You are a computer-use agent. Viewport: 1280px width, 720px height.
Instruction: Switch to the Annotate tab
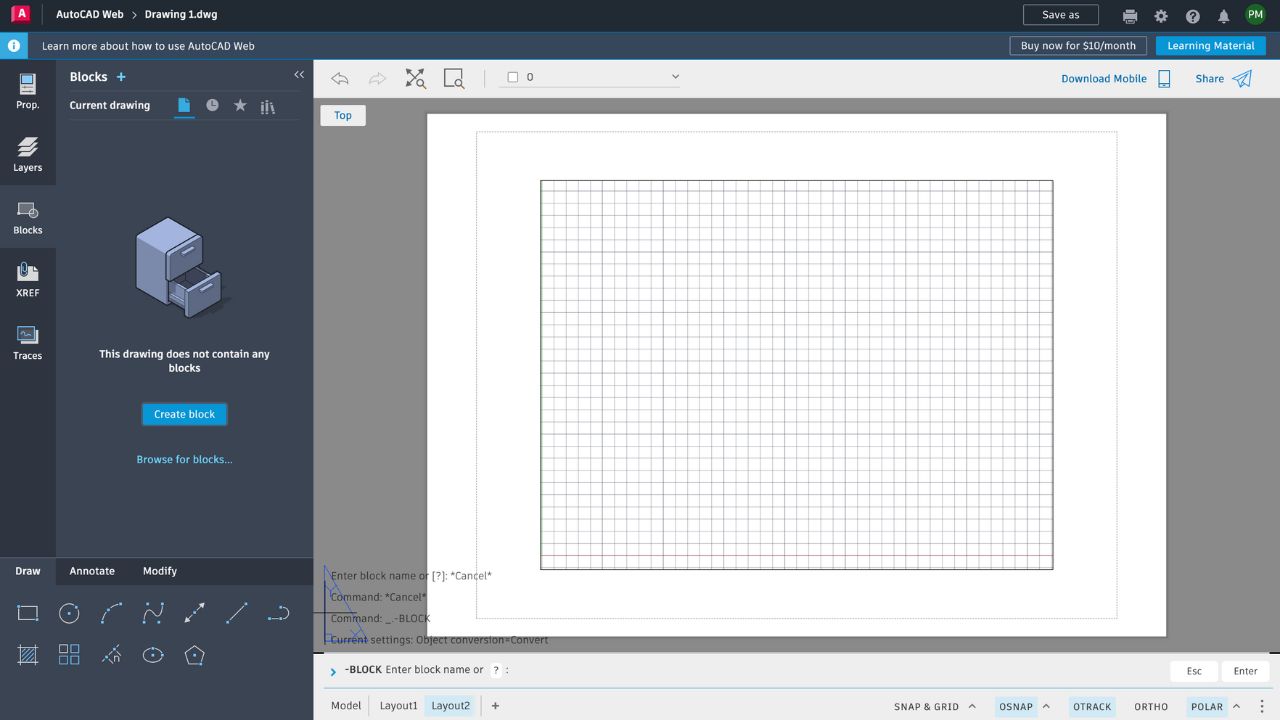coord(92,571)
